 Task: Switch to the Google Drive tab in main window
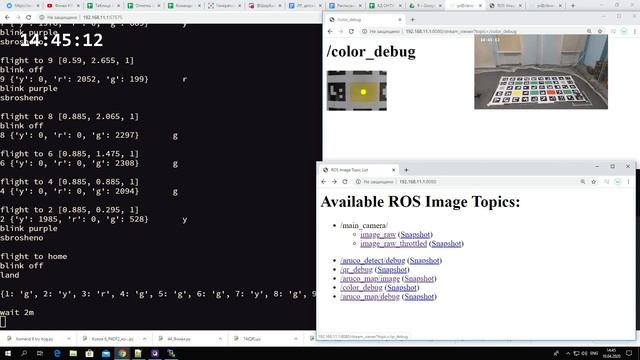424,6
